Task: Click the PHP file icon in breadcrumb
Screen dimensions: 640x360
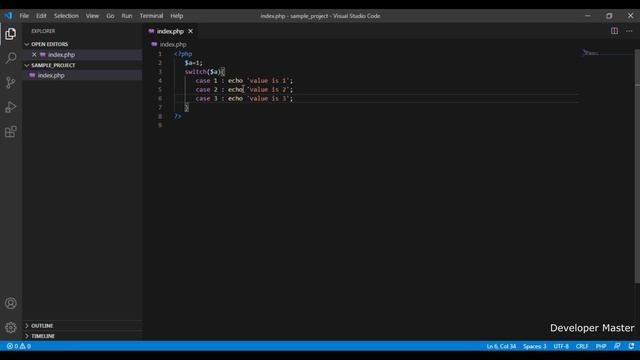Action: (x=154, y=44)
